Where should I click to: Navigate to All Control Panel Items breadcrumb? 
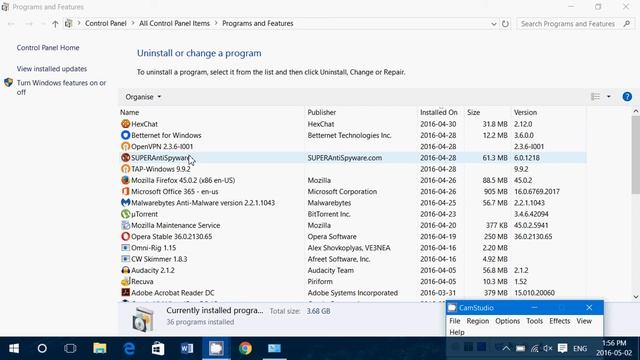click(x=174, y=23)
